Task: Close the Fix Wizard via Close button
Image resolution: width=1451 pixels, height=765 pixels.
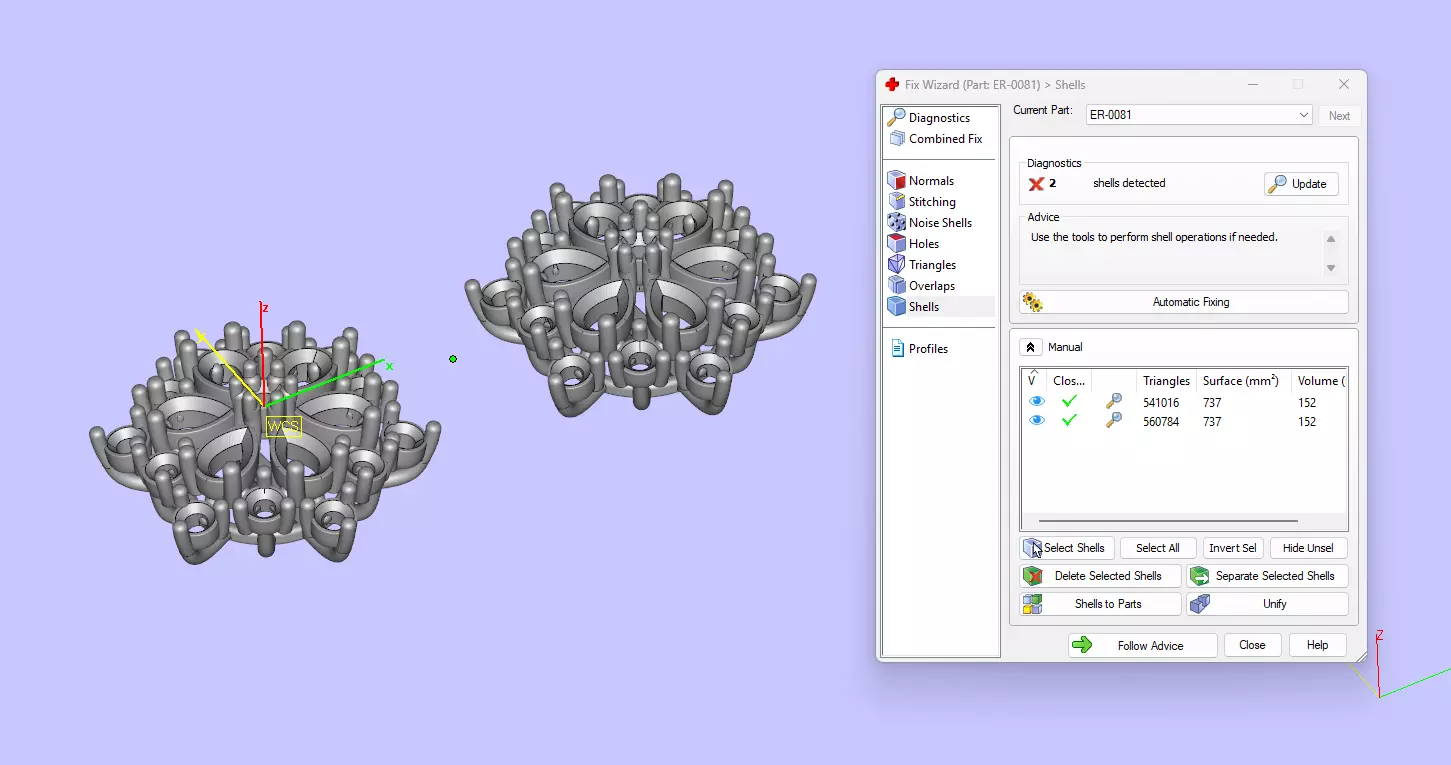Action: (1252, 645)
